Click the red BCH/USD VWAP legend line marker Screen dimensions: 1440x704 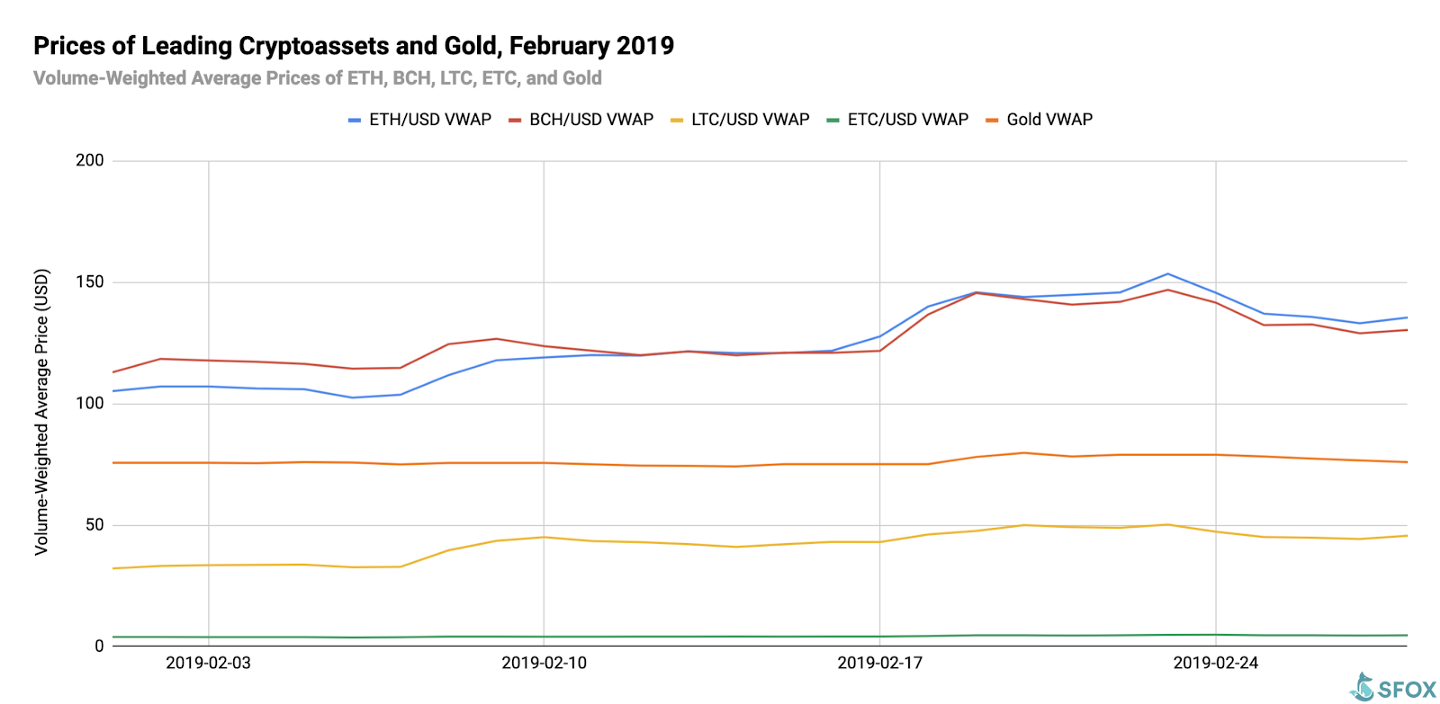[x=516, y=120]
